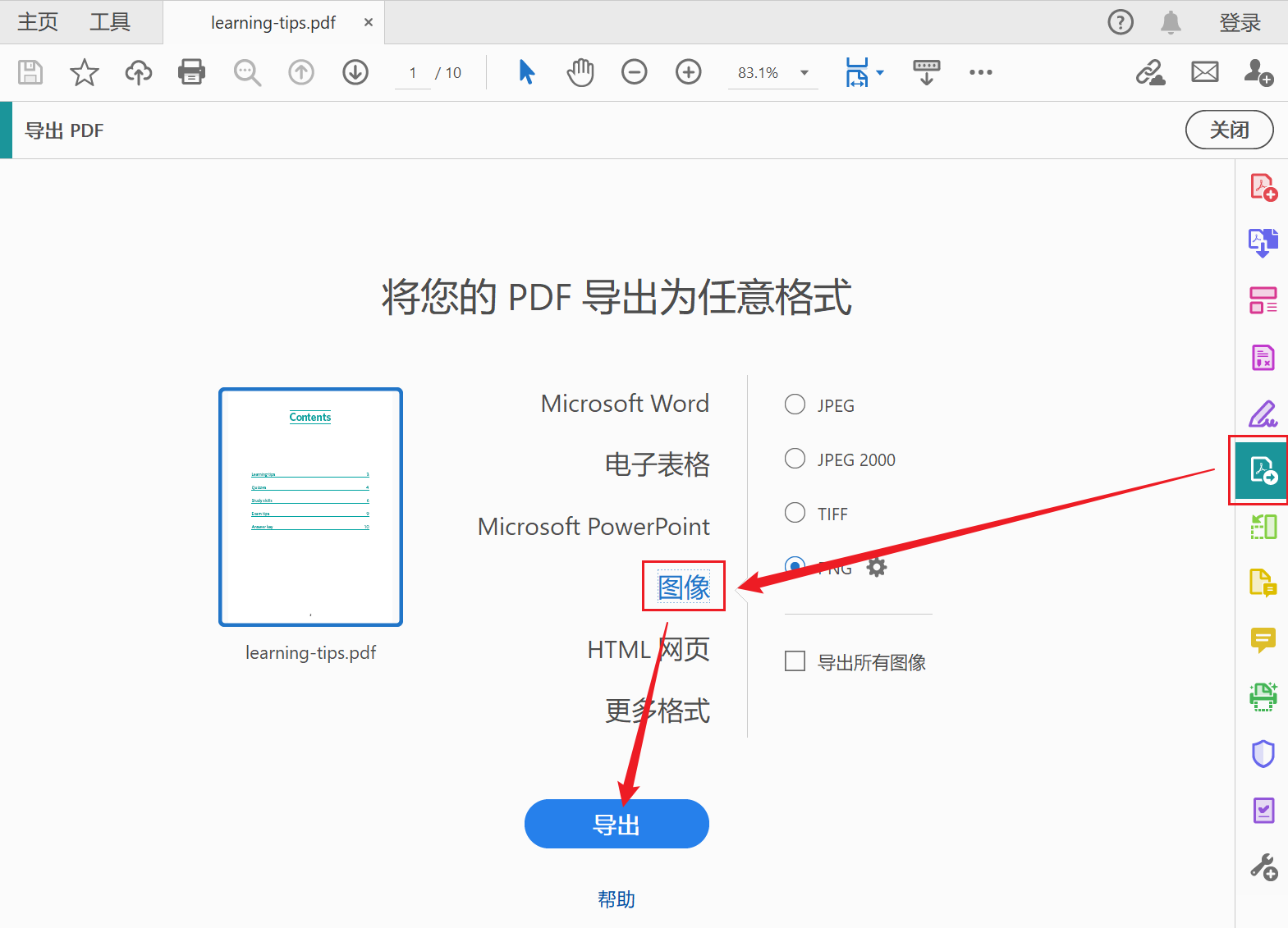Open the pink file tool in sidebar

pyautogui.click(x=1263, y=357)
